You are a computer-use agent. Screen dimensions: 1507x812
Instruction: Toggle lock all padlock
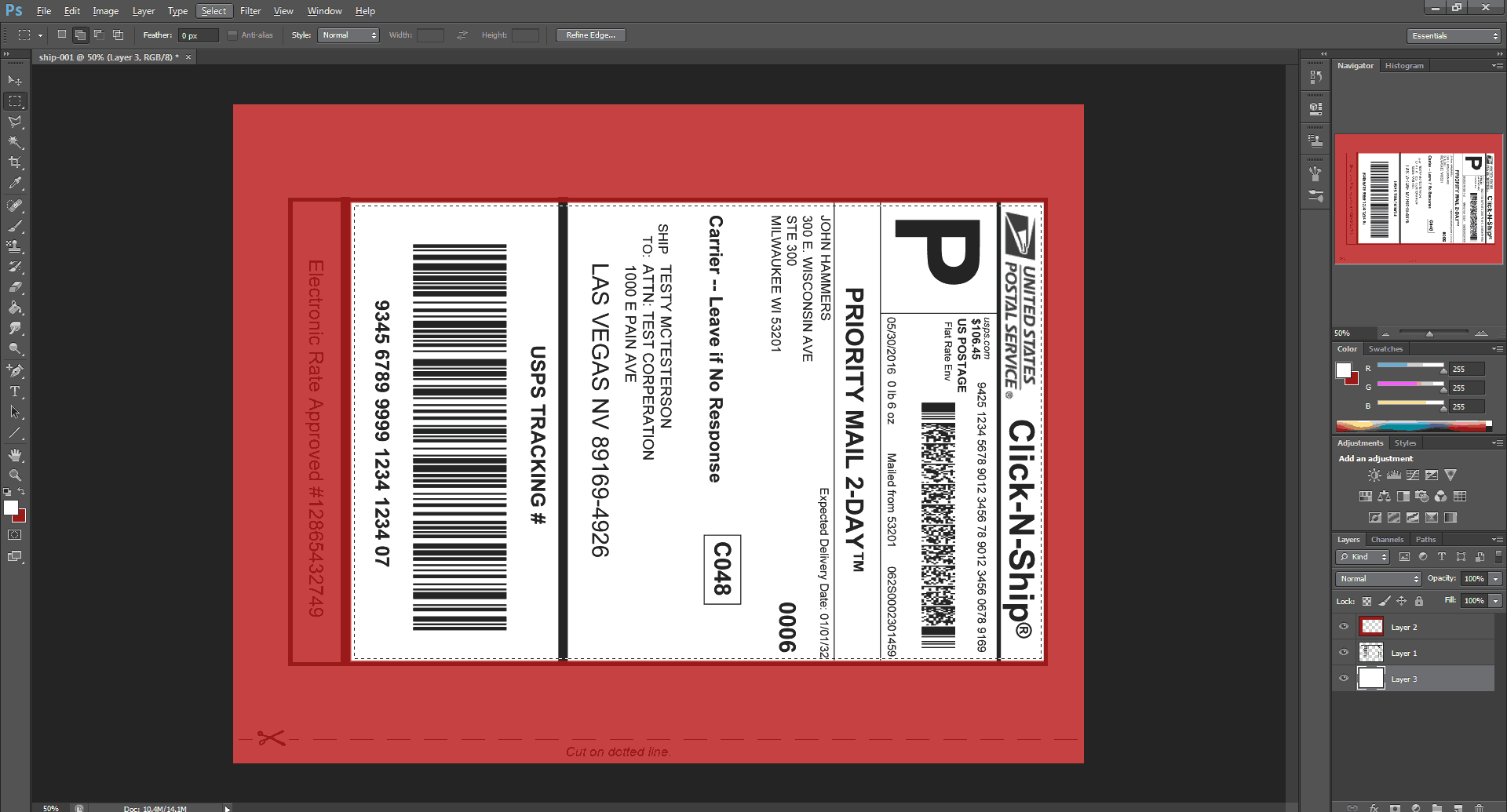tap(1419, 602)
